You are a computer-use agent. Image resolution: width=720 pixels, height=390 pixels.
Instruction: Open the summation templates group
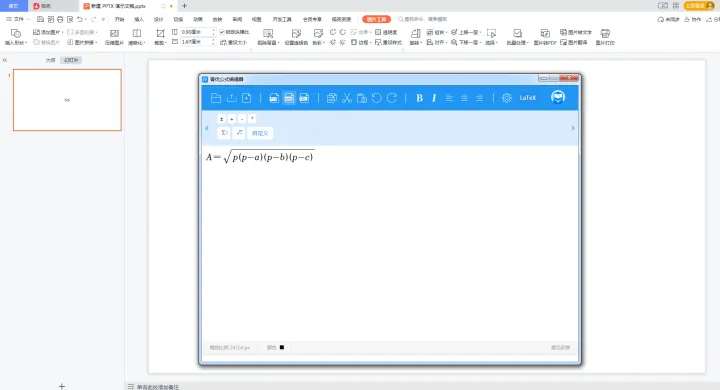224,133
